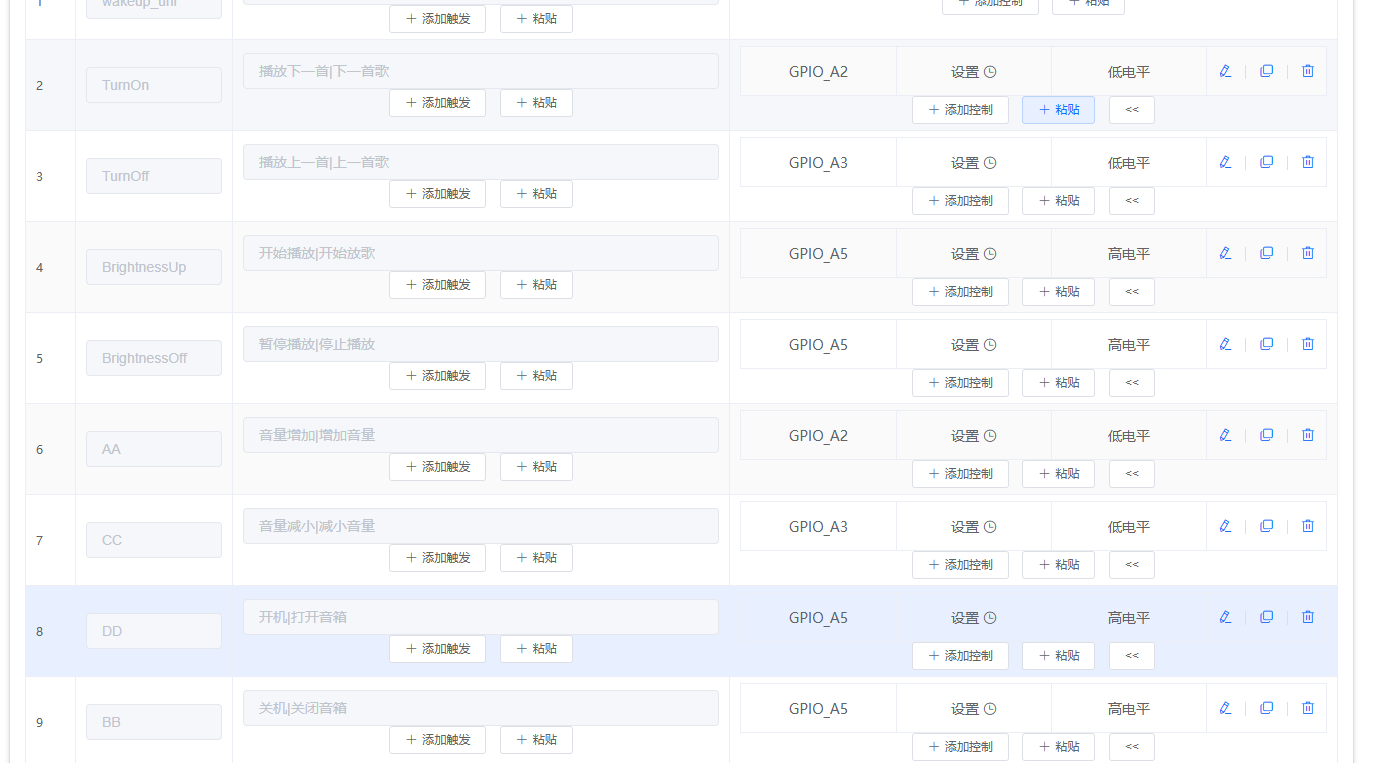This screenshot has height=763, width=1379.
Task: Select the 音量增加 trigger phrase field in AA row
Action: pos(480,434)
